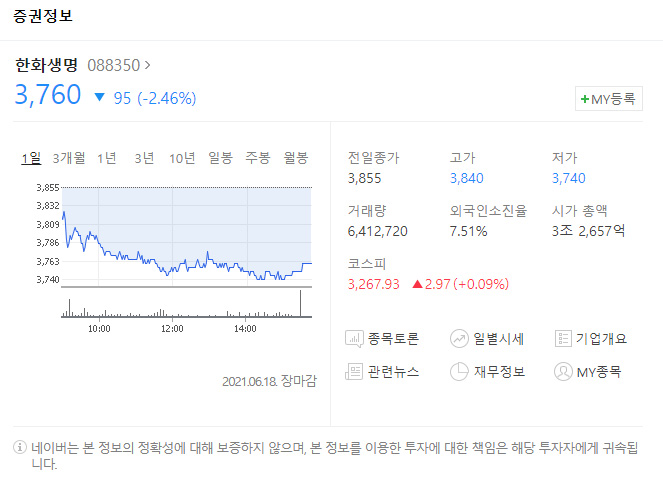The image size is (663, 487).
Task: Show the 일봉 daily candle chart
Action: (220, 158)
